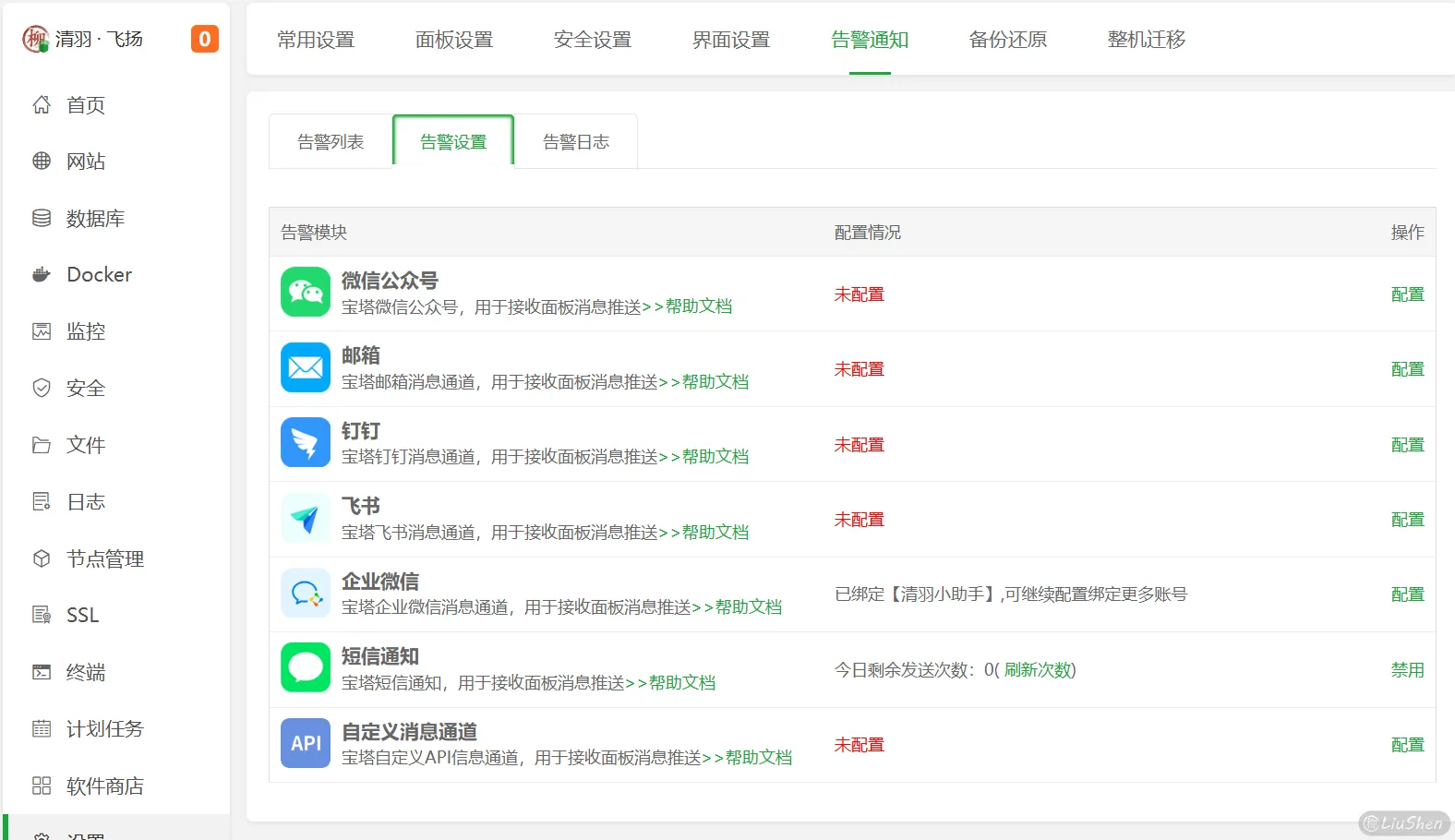Switch to 常用设置 tab

(x=316, y=40)
